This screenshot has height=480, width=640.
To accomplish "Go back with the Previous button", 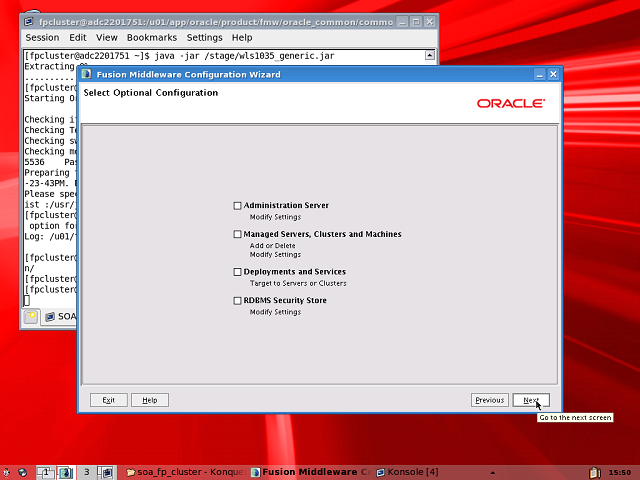I will (x=489, y=400).
